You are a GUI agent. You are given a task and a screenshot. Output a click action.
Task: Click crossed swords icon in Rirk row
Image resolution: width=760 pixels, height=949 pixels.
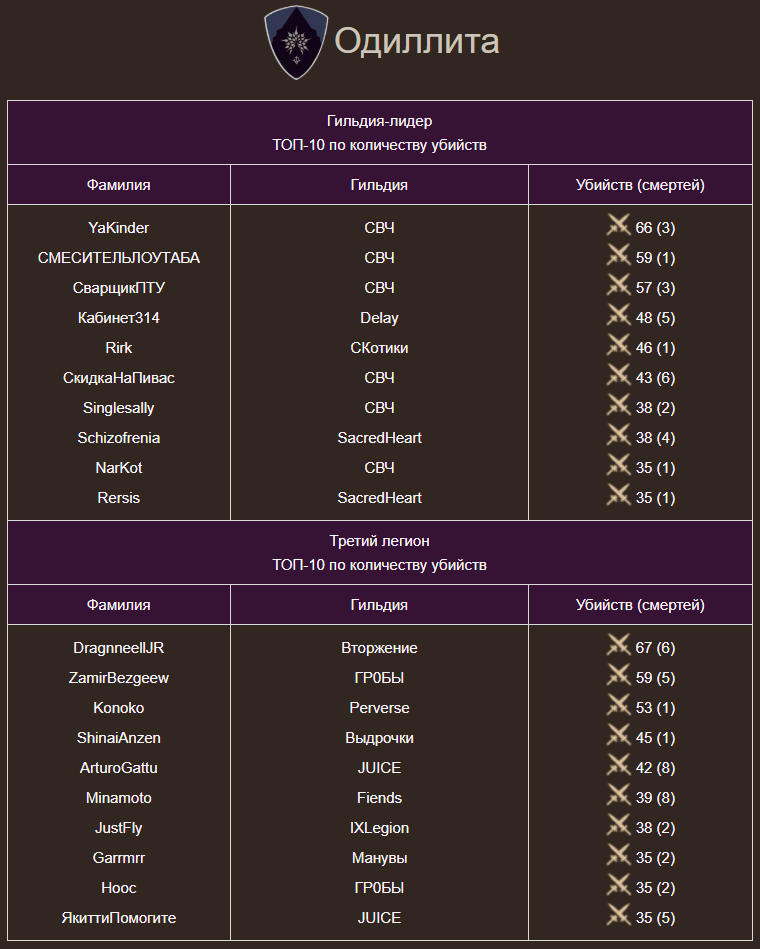pos(618,346)
